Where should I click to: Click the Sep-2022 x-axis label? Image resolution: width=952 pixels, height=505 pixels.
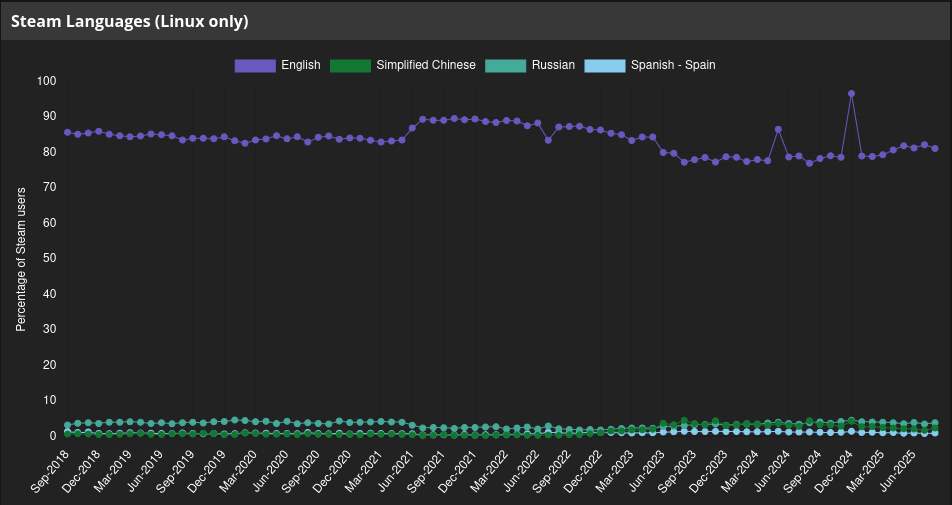(x=552, y=472)
